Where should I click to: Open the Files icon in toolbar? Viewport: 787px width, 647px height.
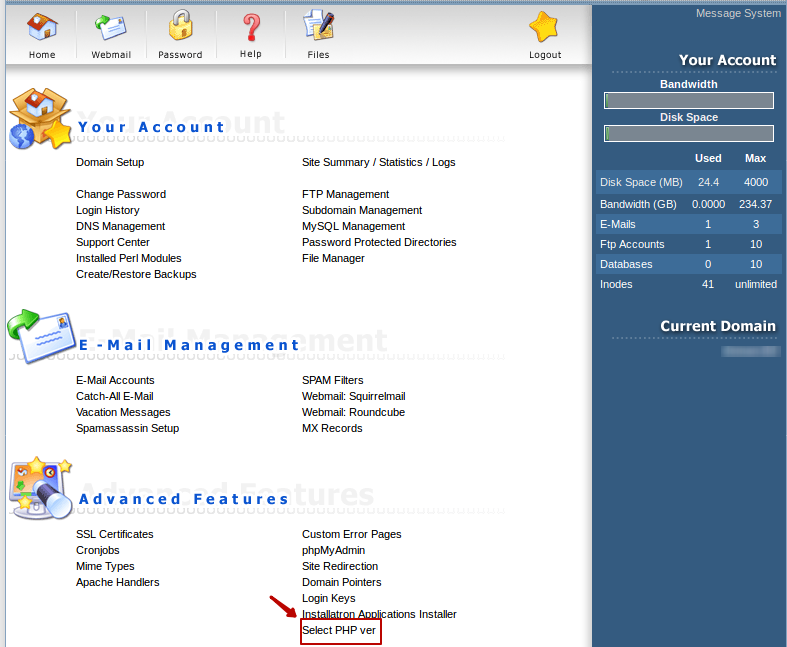(318, 28)
